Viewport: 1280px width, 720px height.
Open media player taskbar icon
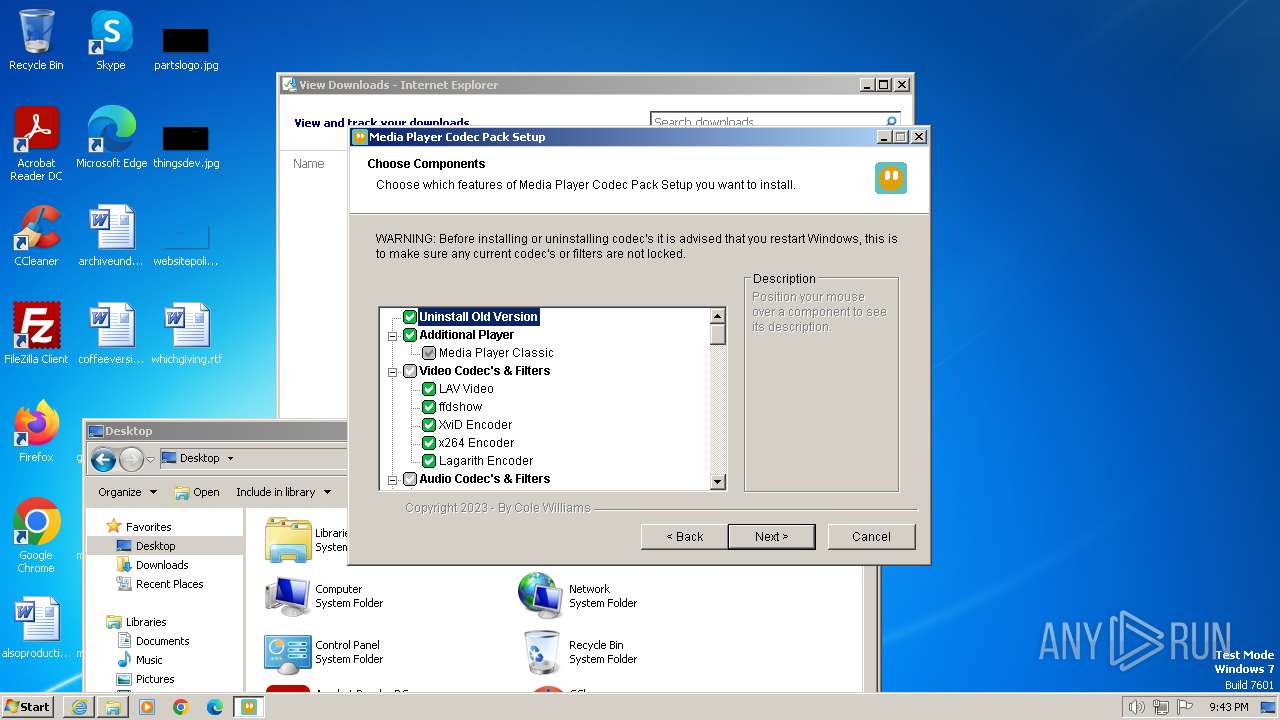(x=147, y=707)
